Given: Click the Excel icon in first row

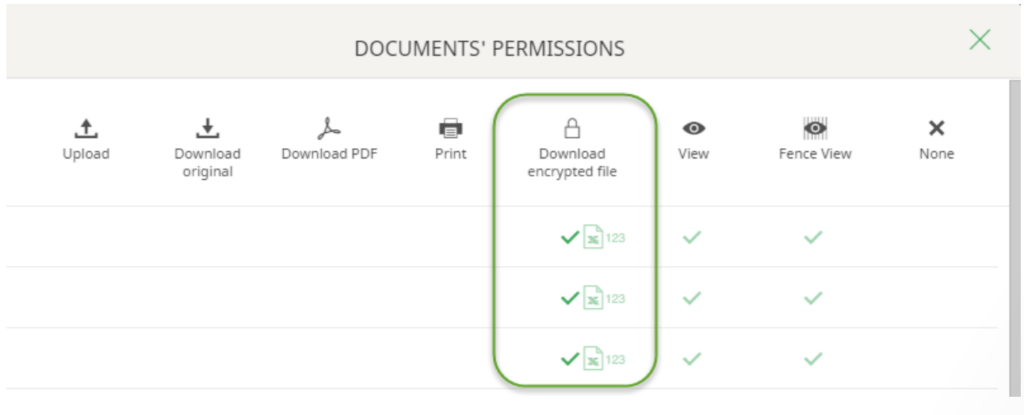Looking at the screenshot, I should pyautogui.click(x=593, y=237).
